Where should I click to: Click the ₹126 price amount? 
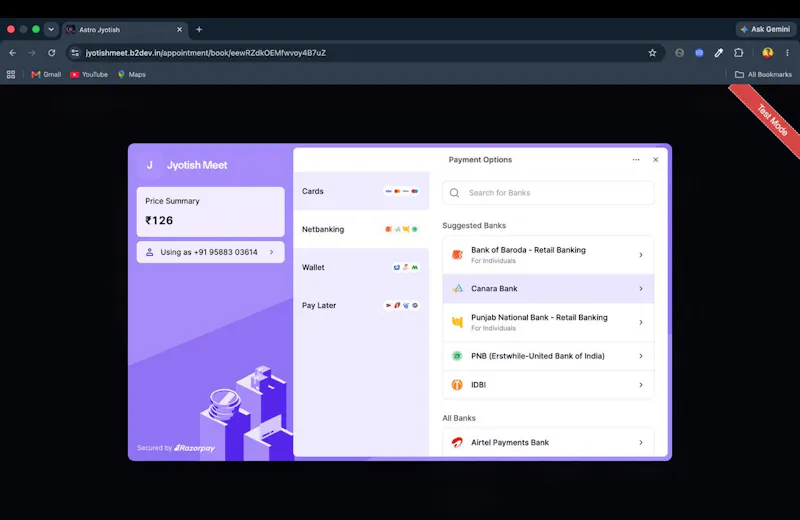(159, 220)
